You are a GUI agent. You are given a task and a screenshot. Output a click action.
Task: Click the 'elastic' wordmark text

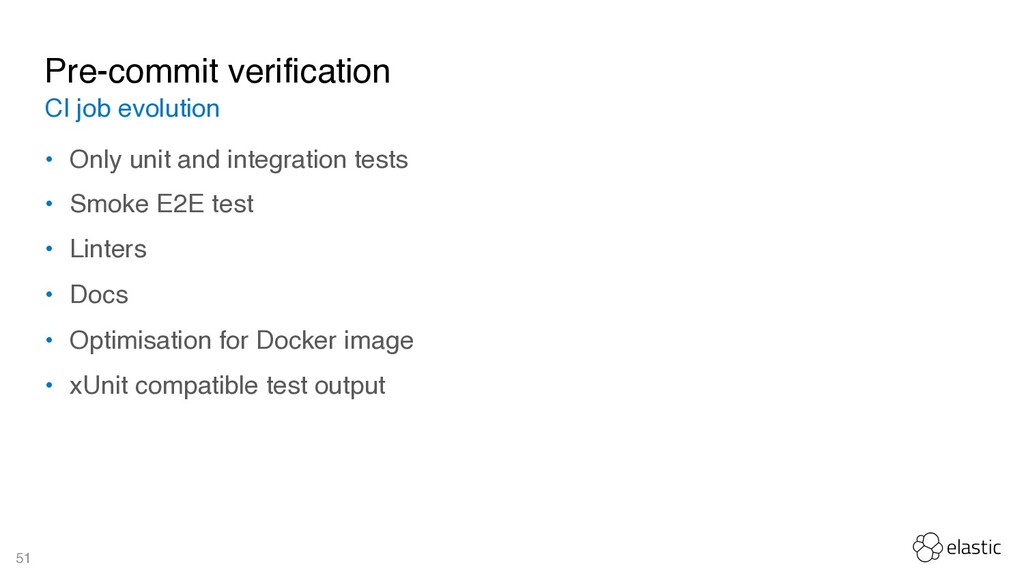pyautogui.click(x=973, y=547)
